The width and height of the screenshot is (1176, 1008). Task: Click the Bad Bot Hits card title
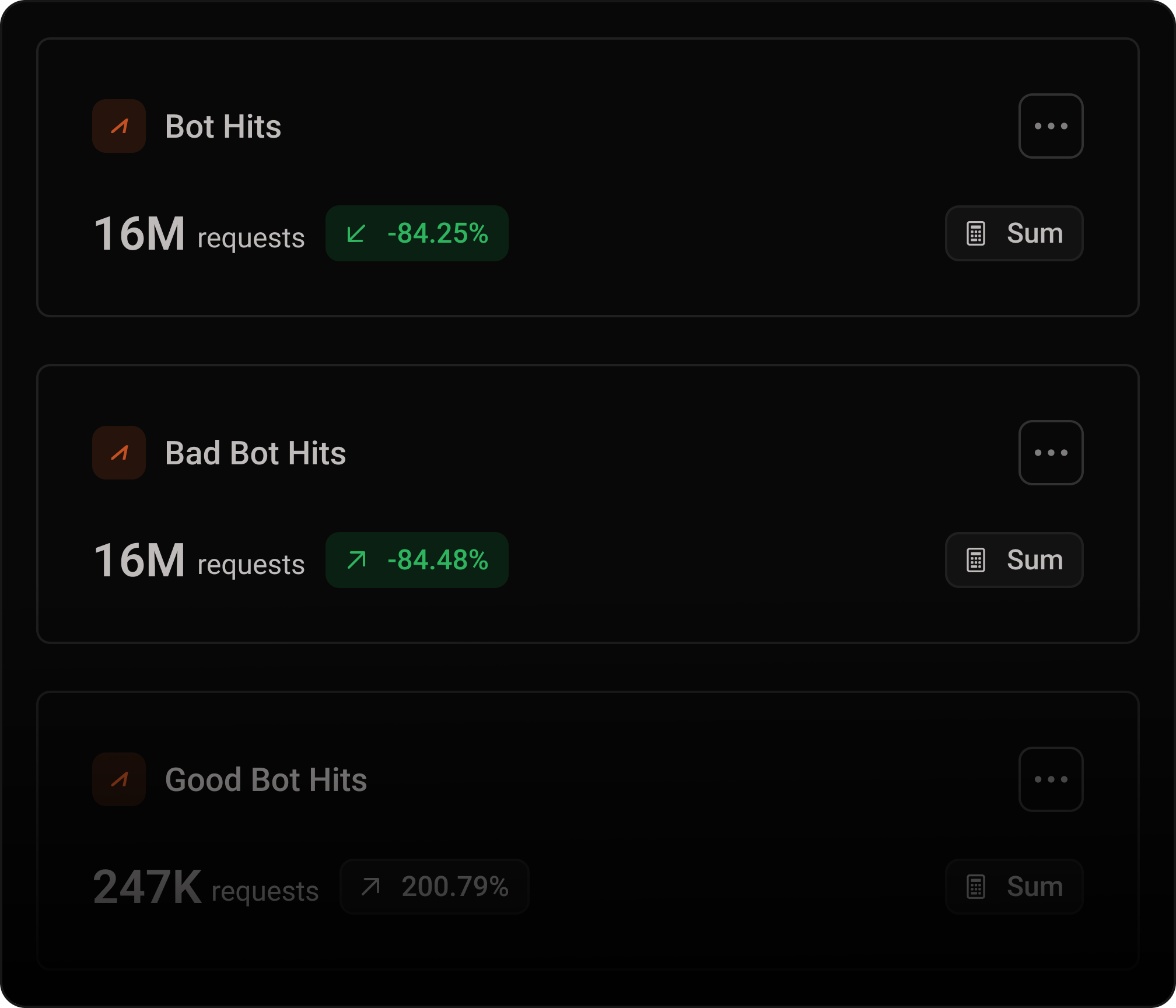point(256,453)
